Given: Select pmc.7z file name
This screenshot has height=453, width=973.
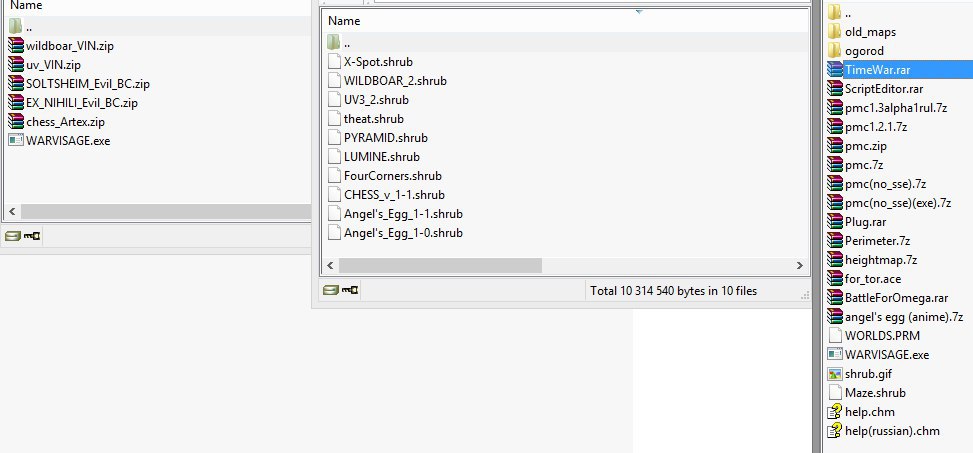Looking at the screenshot, I should (x=864, y=164).
